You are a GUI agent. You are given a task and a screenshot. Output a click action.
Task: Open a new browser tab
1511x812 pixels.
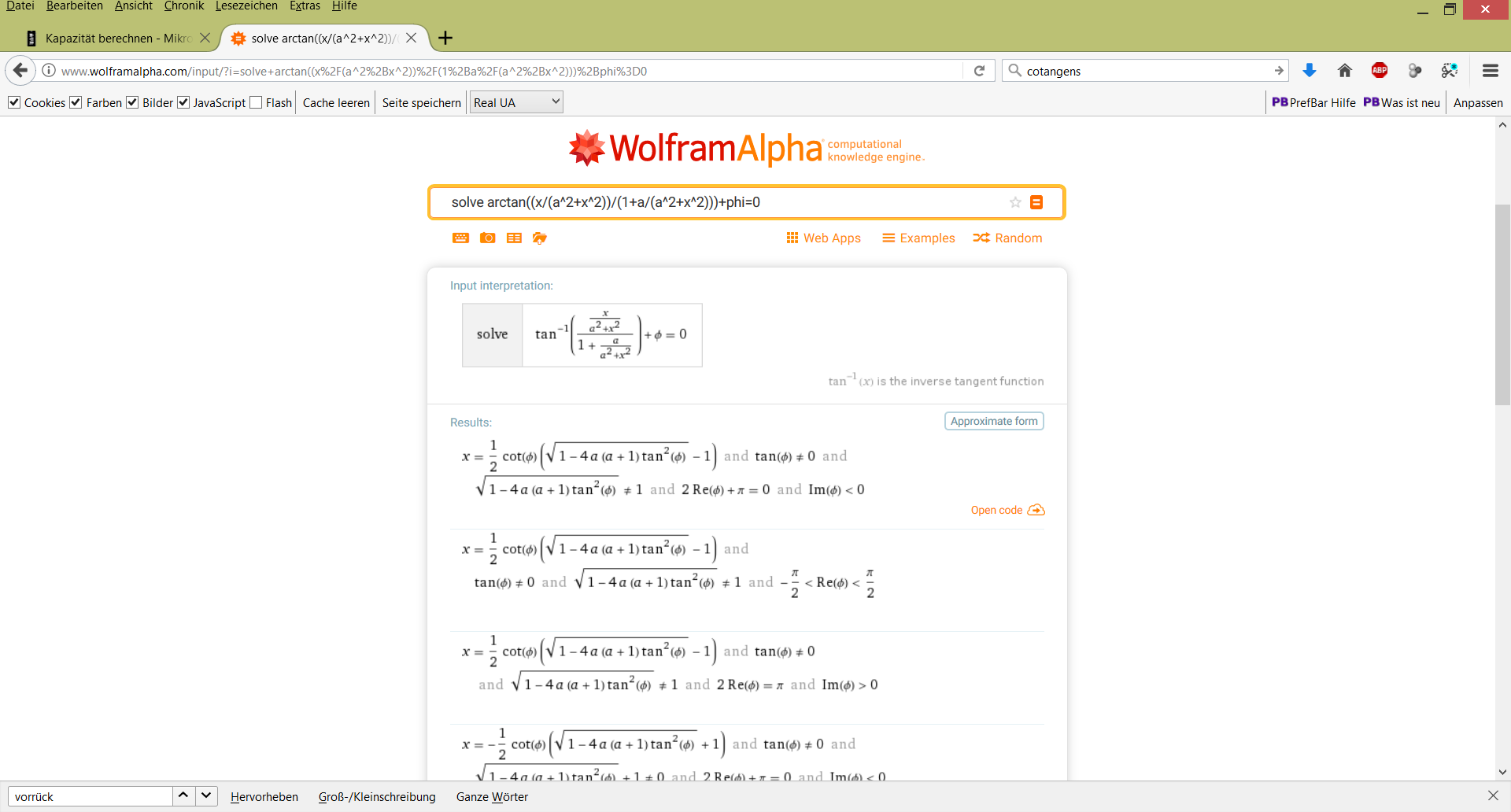click(445, 38)
